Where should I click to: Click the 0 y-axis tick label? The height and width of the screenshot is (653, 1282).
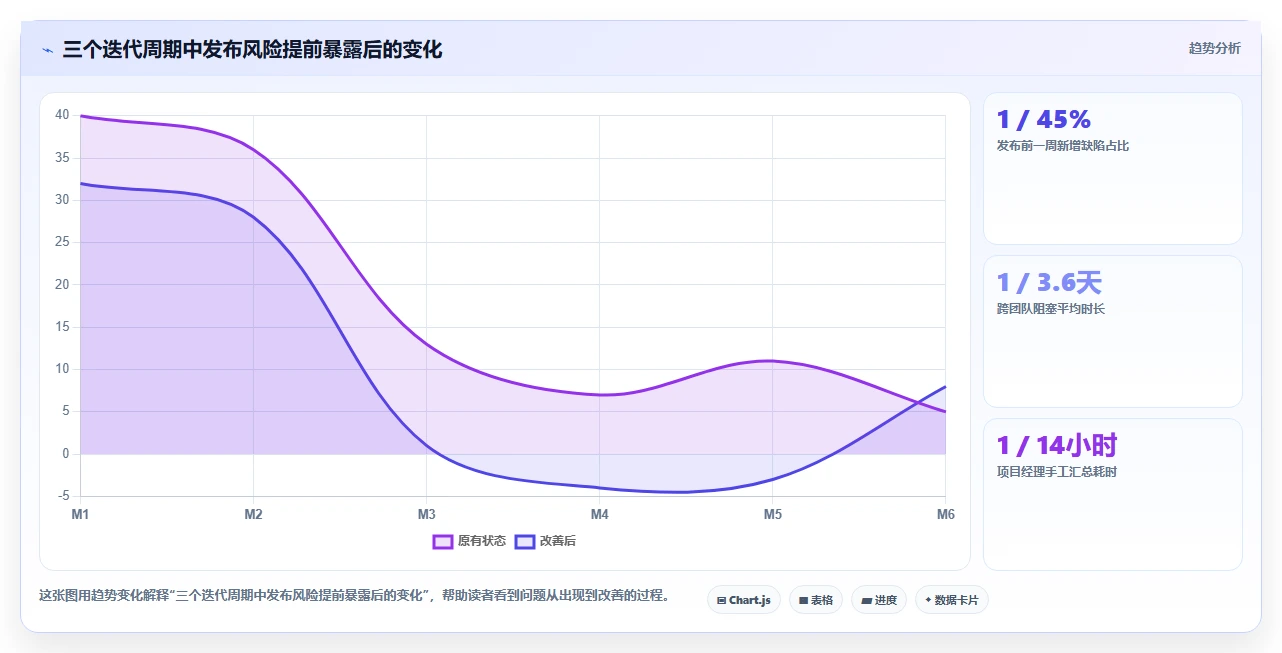coord(66,454)
